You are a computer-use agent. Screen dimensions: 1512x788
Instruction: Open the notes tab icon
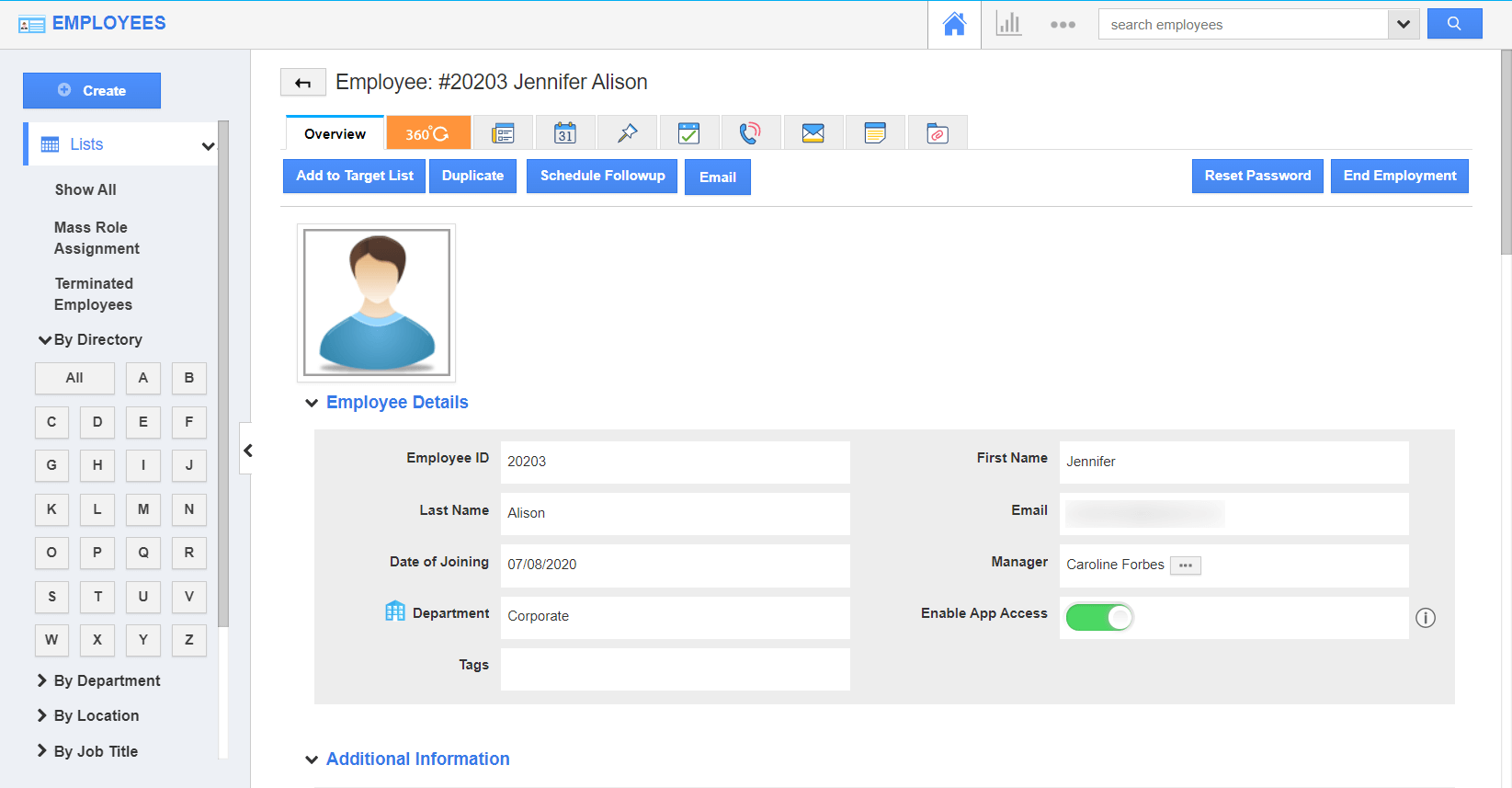(x=875, y=133)
